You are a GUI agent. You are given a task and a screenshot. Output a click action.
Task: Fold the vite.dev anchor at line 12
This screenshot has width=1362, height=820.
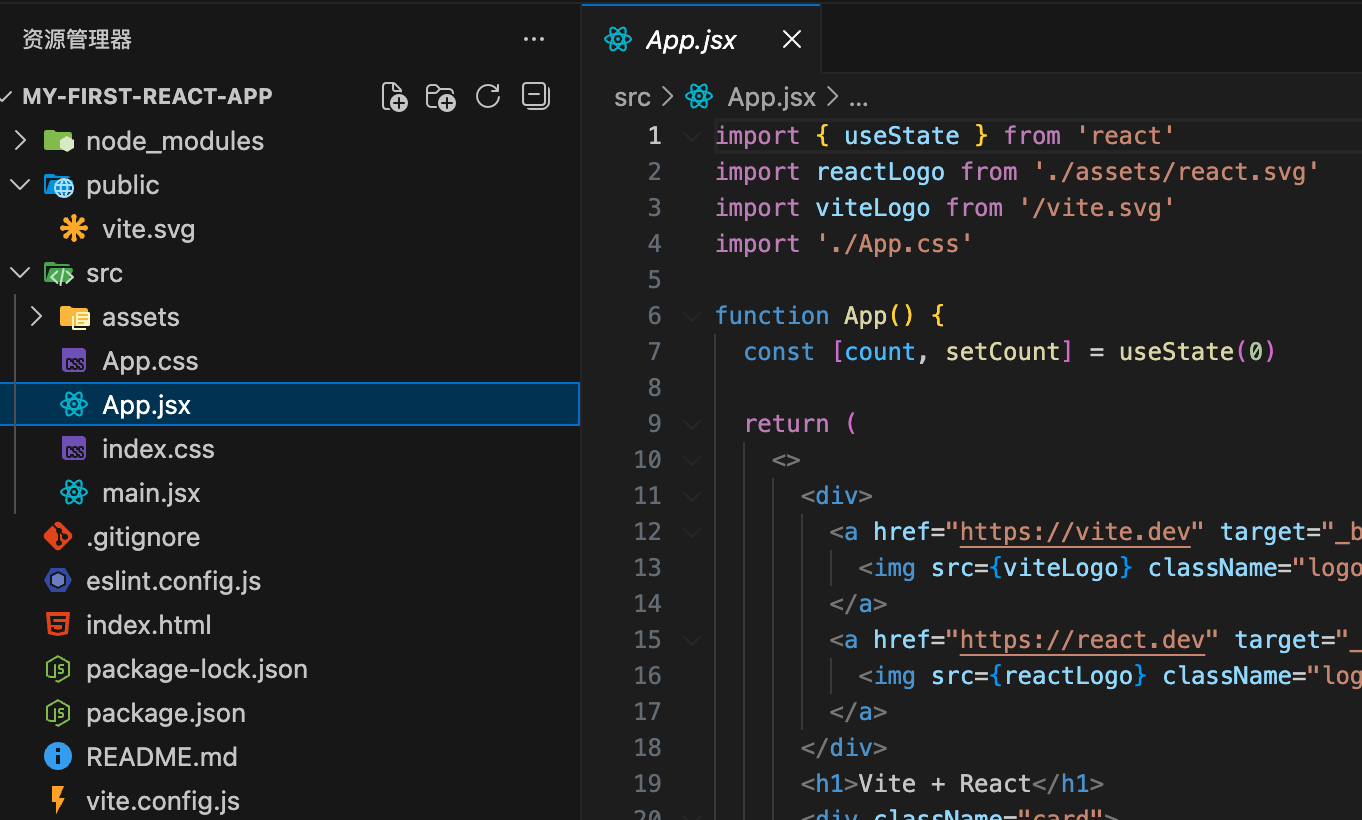pos(692,532)
